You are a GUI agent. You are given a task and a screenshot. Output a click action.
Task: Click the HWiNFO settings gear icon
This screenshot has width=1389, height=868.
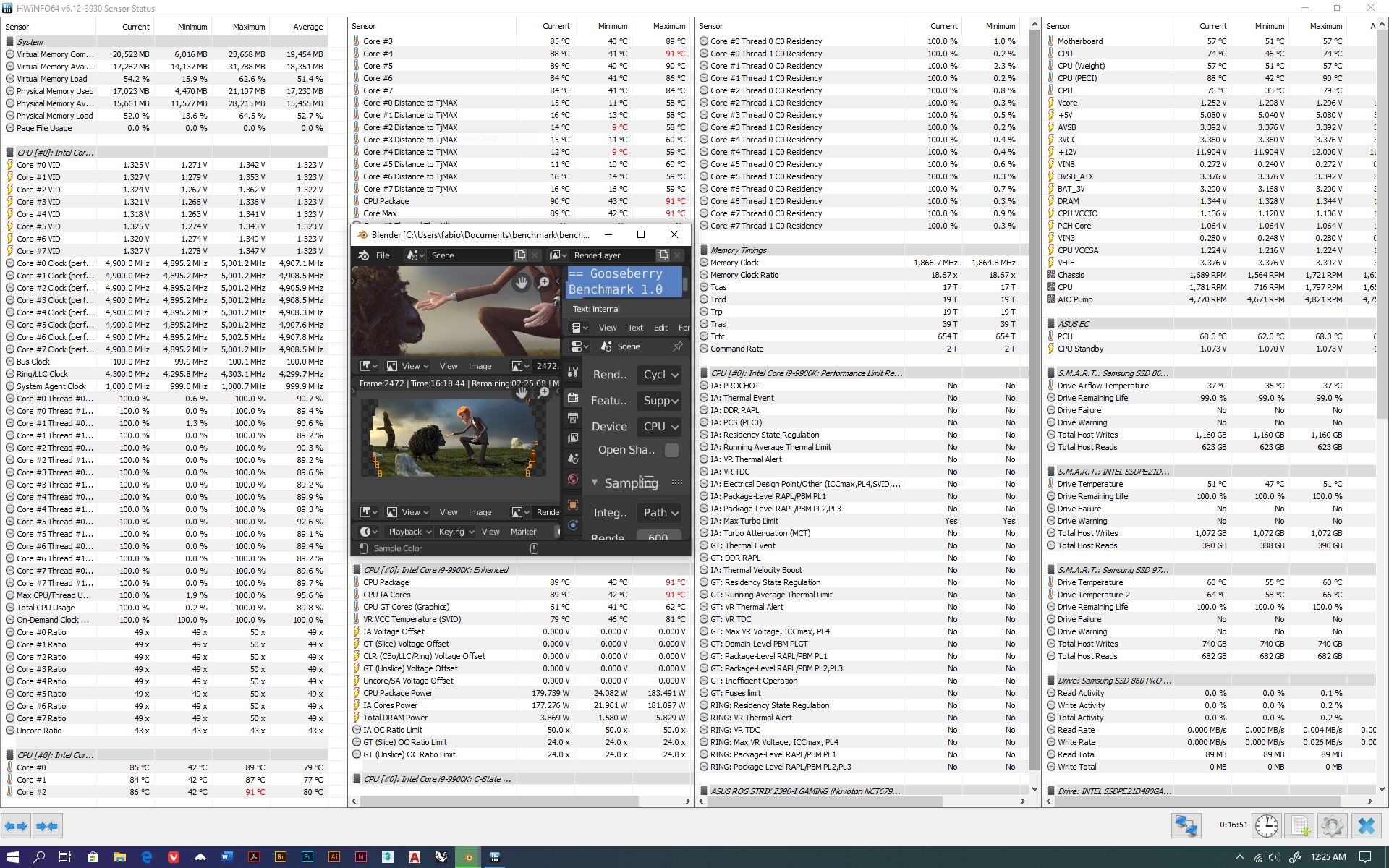coord(1332,825)
